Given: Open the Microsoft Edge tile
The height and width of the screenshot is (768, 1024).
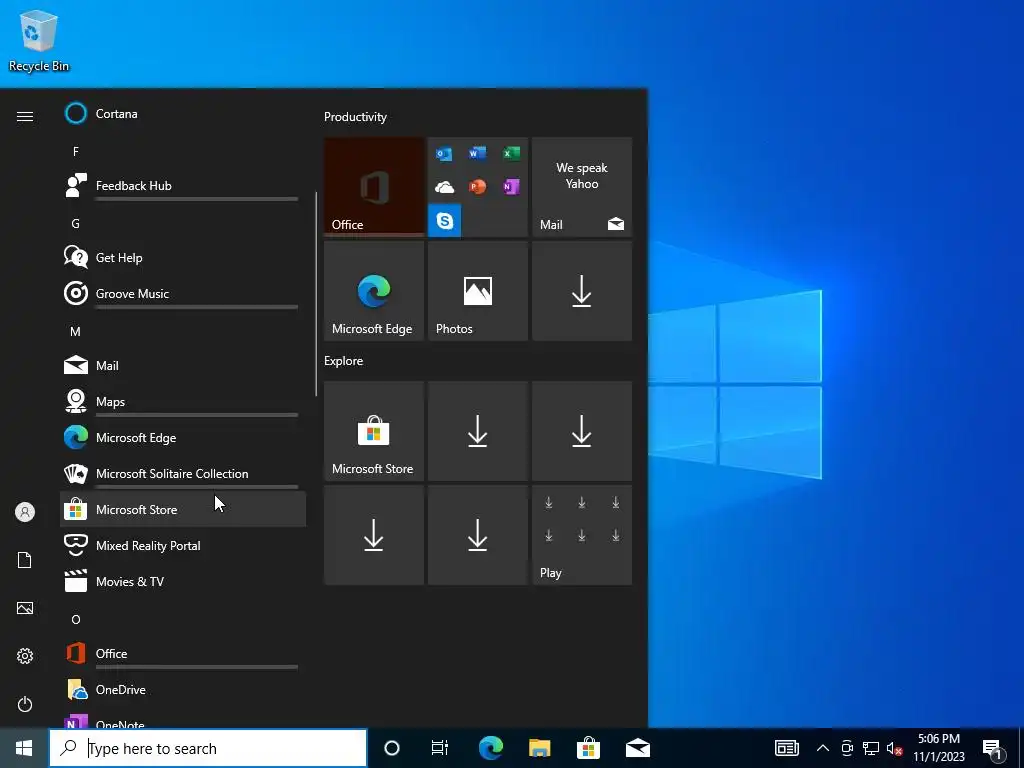Looking at the screenshot, I should click(x=374, y=291).
